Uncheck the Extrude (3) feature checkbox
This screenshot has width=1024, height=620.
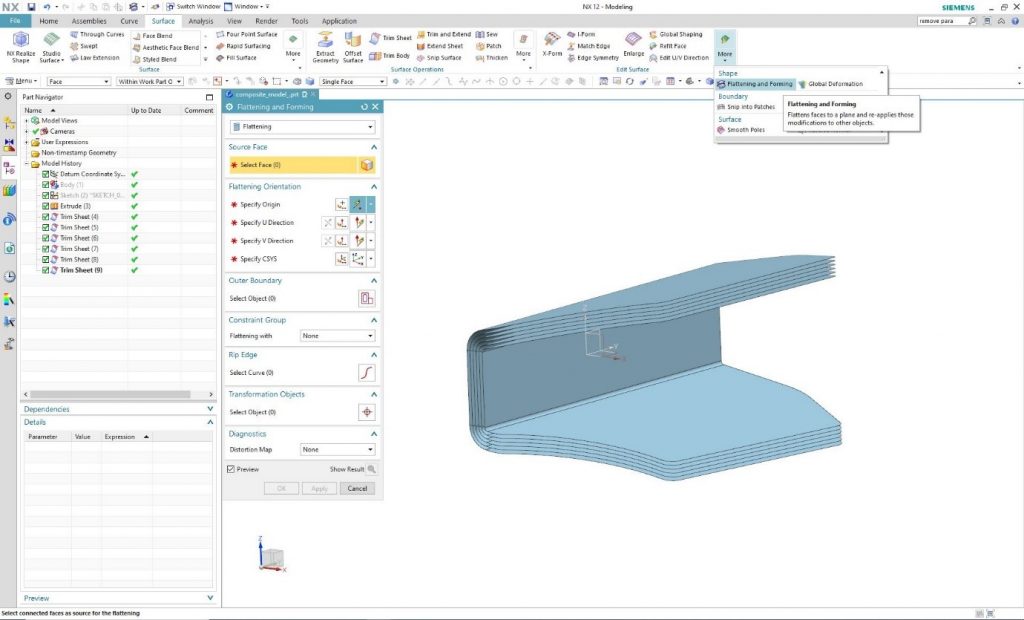(x=46, y=206)
